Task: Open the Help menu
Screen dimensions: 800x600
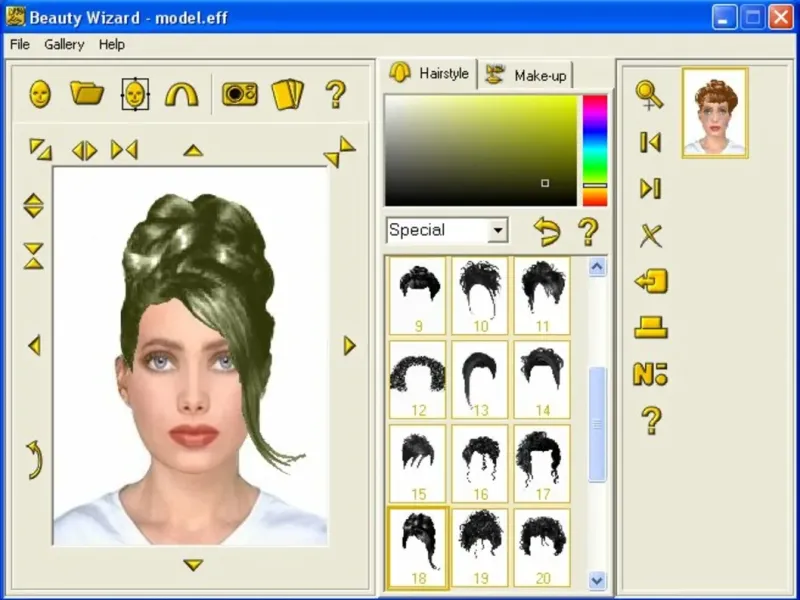Action: click(112, 44)
